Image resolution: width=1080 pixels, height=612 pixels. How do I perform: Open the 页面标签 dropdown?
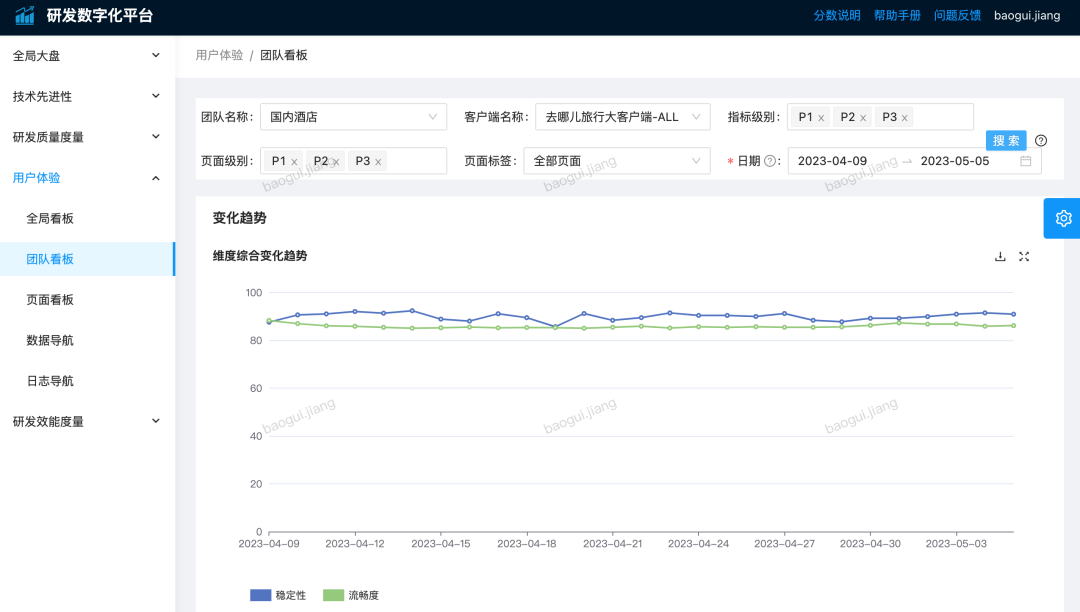(x=616, y=161)
